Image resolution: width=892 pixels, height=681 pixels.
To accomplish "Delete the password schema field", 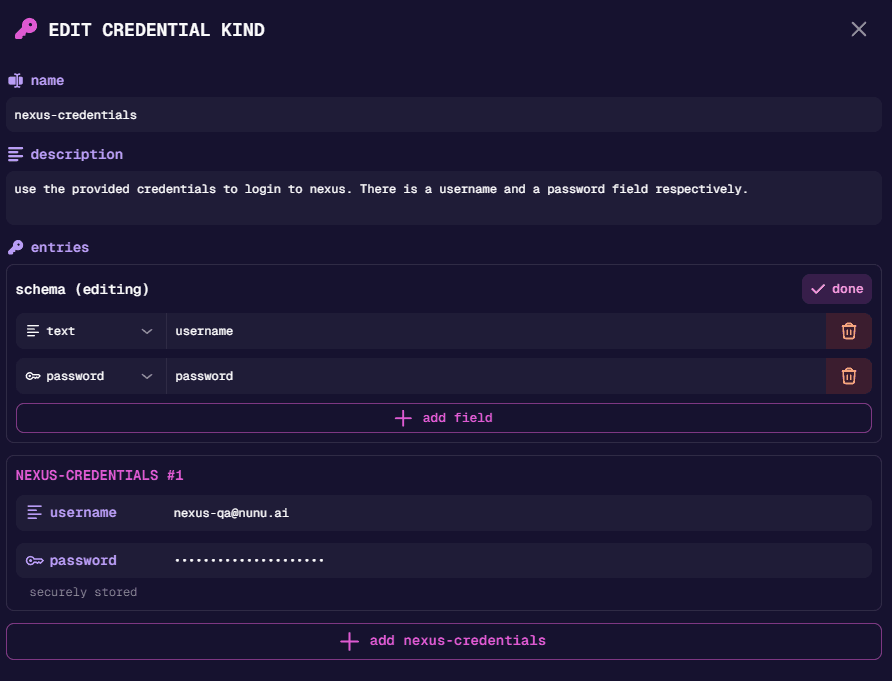I will 849,376.
